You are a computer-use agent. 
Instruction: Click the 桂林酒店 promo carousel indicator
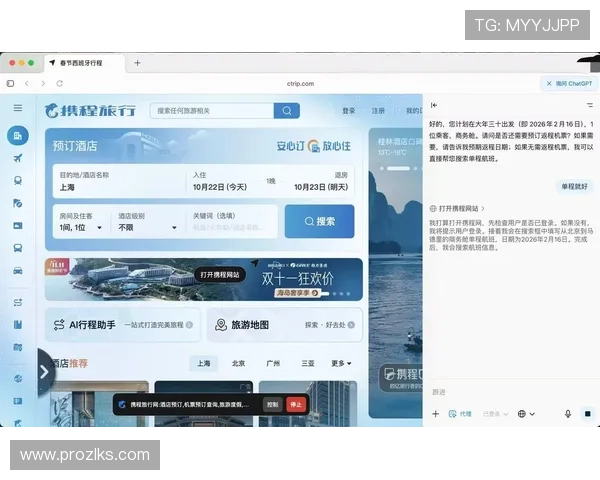(399, 168)
